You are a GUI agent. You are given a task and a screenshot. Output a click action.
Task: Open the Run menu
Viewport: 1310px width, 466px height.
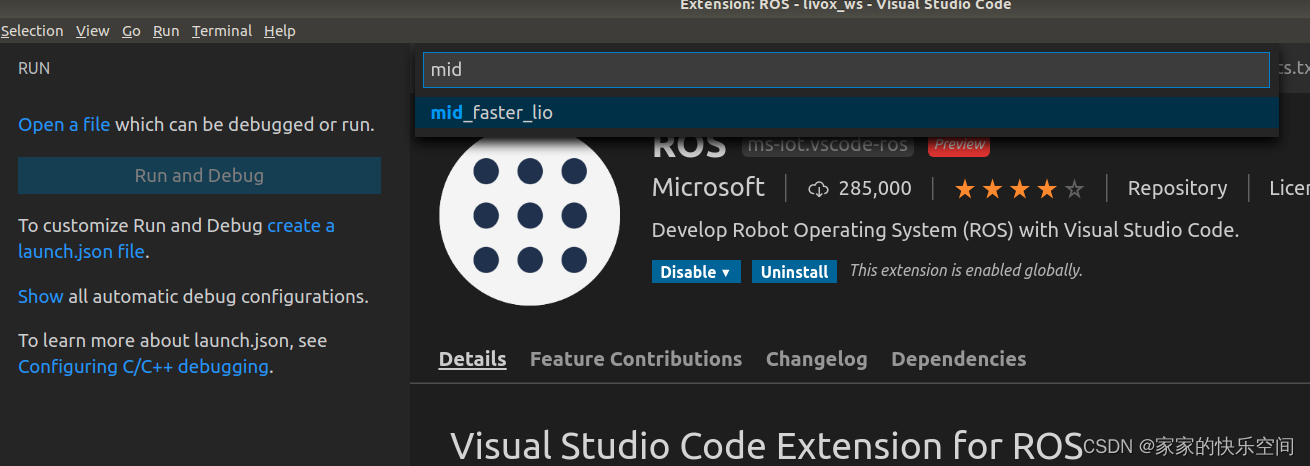[166, 31]
